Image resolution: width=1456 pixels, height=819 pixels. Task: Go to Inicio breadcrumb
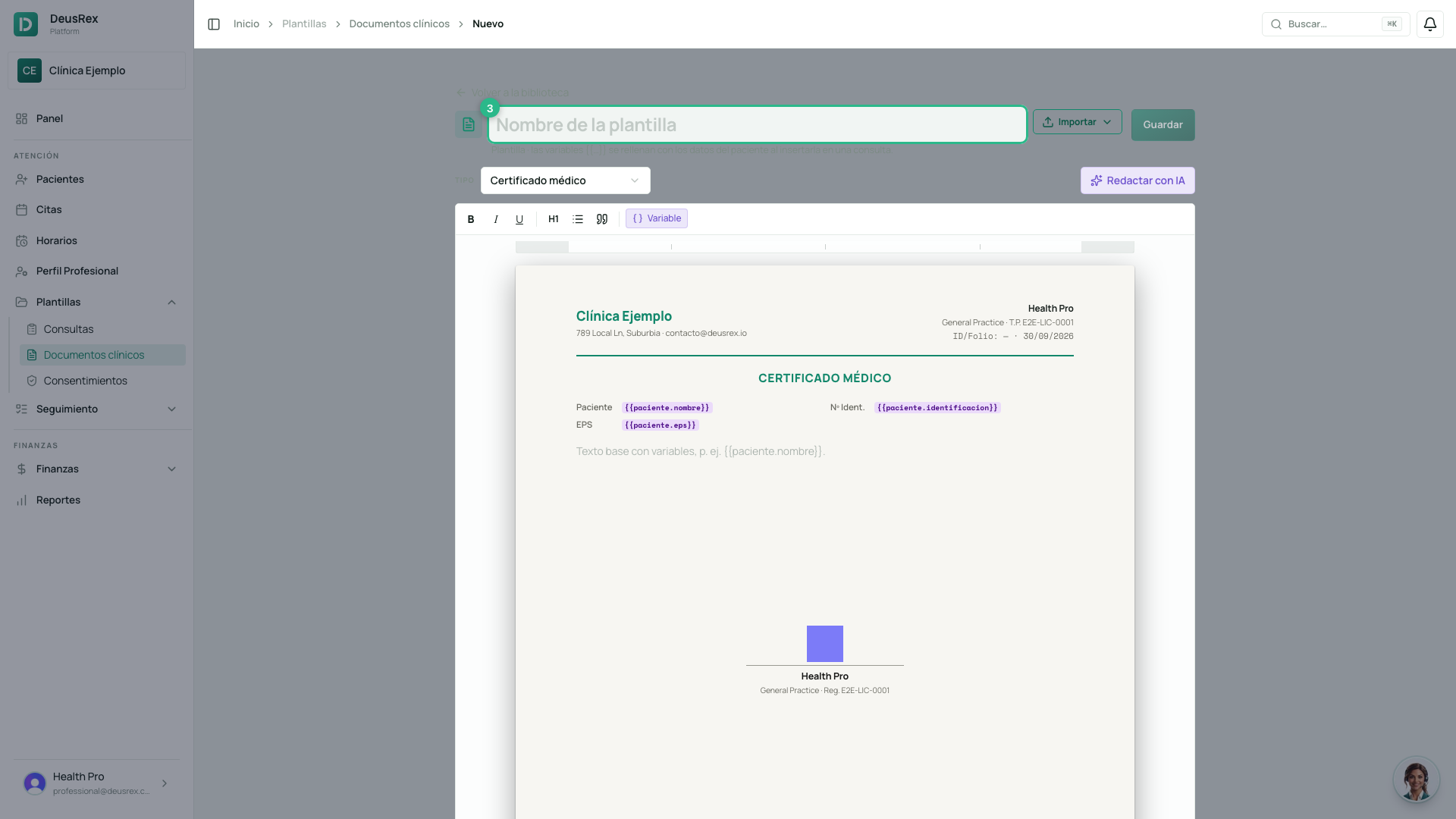click(246, 24)
